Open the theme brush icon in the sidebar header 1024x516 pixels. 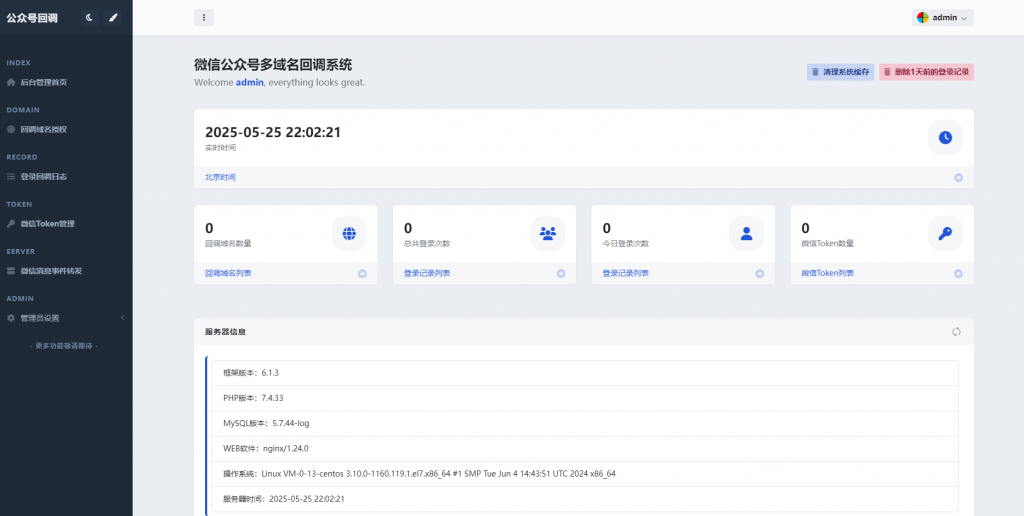coord(112,18)
